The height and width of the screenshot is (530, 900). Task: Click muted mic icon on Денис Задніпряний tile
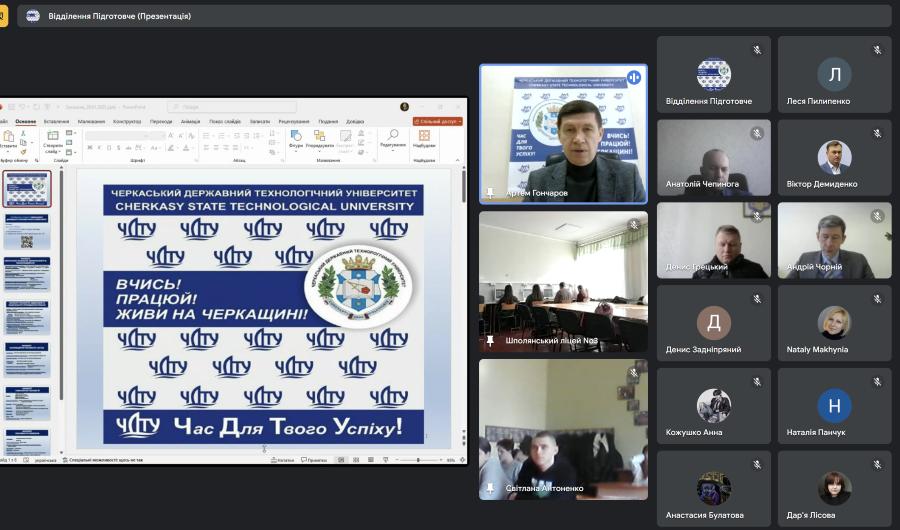point(757,299)
